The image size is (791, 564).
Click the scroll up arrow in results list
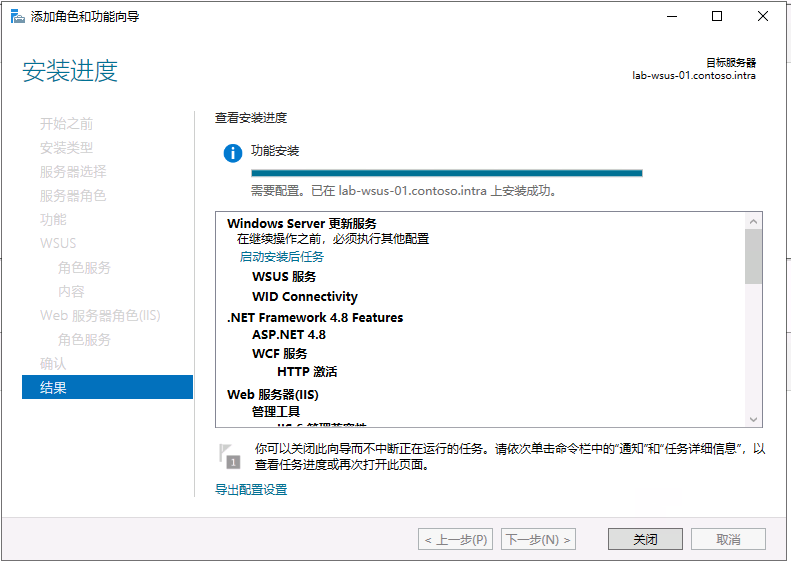click(x=753, y=221)
